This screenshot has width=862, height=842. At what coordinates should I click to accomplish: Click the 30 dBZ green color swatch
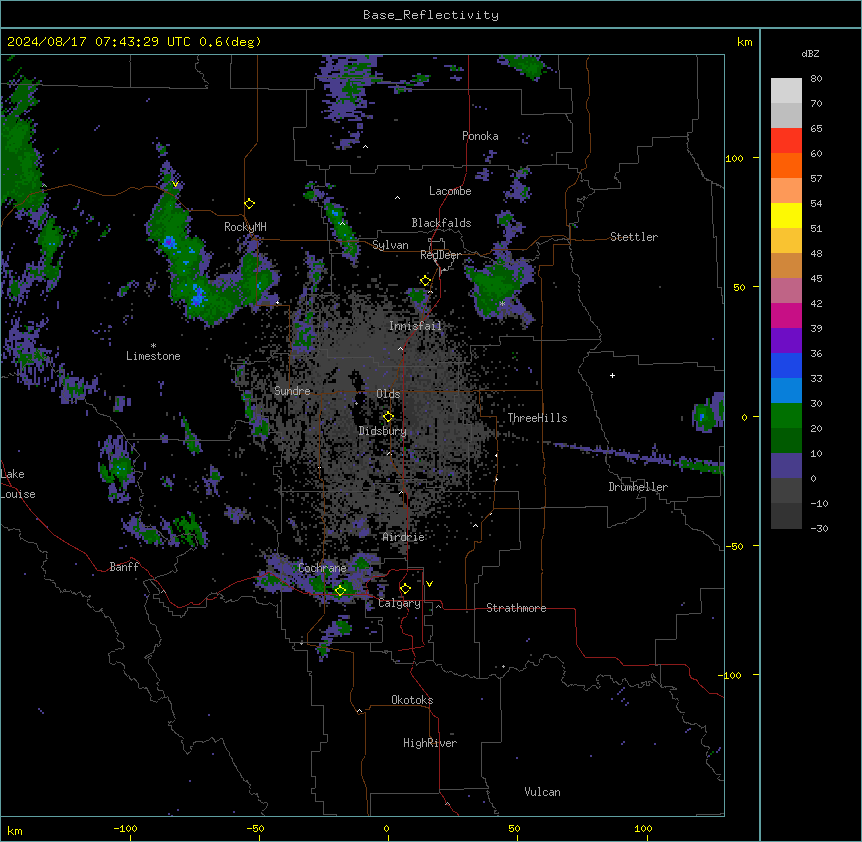click(x=786, y=416)
